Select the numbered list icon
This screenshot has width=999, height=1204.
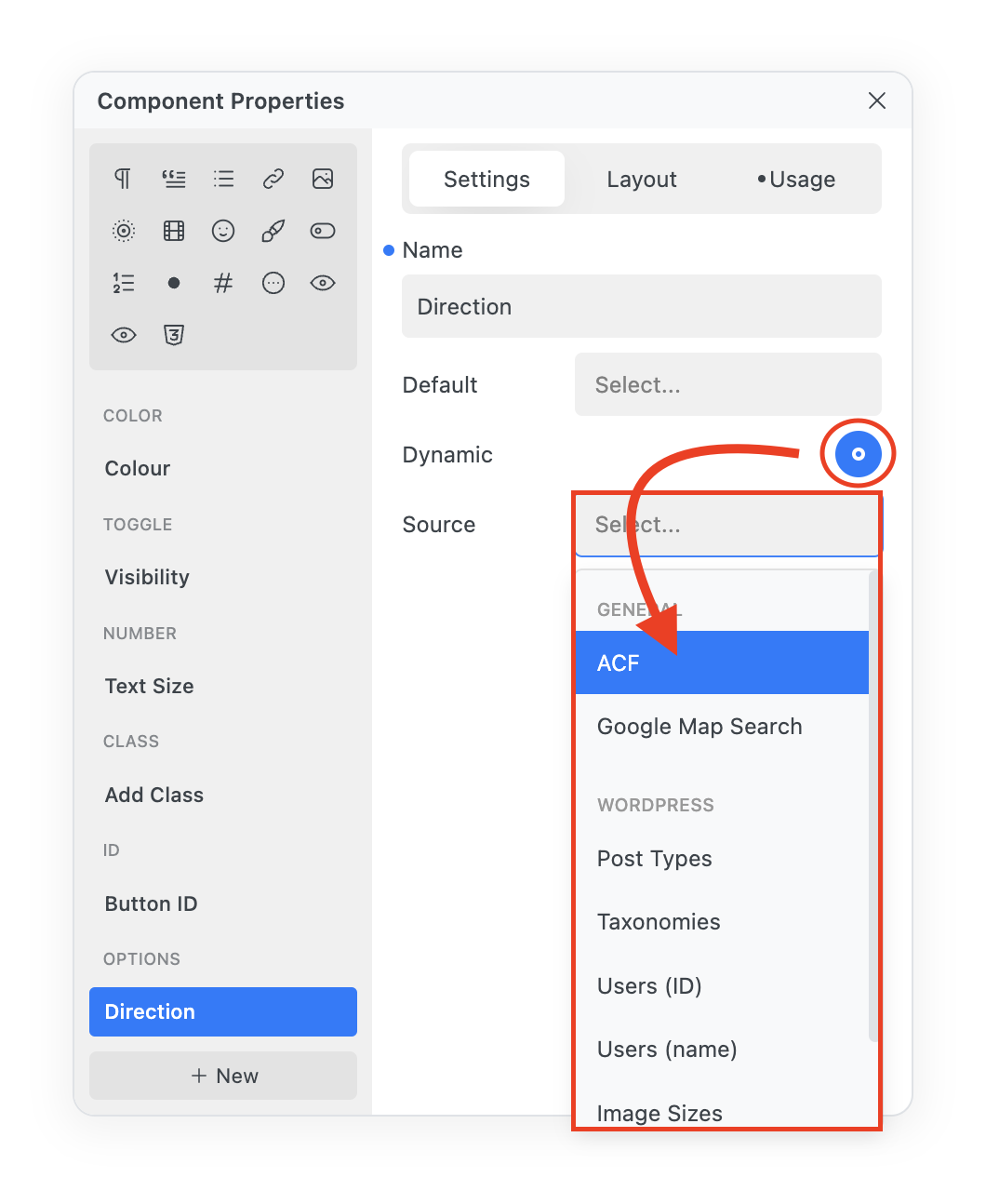[123, 283]
